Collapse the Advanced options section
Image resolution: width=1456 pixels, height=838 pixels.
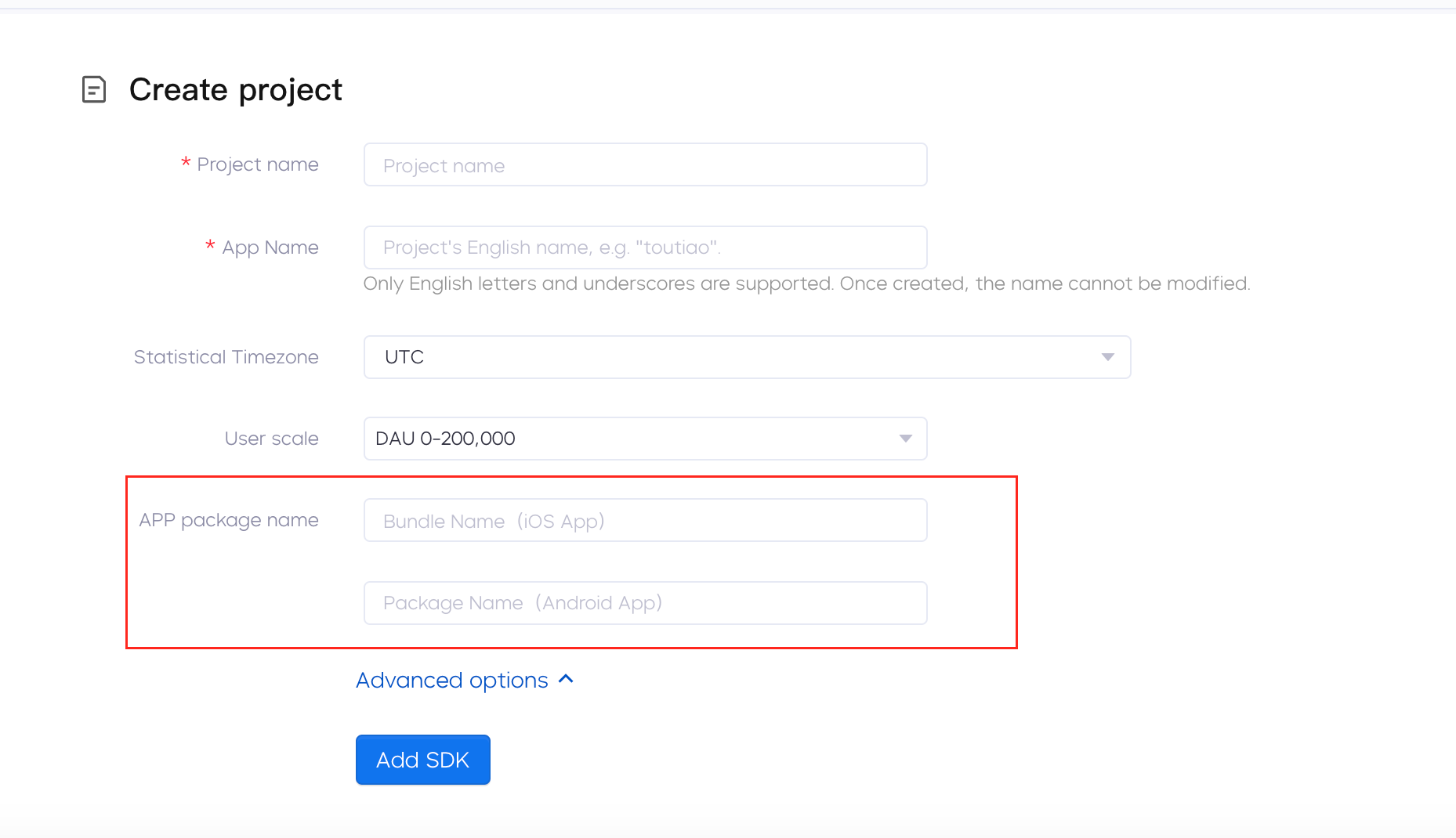pyautogui.click(x=465, y=680)
